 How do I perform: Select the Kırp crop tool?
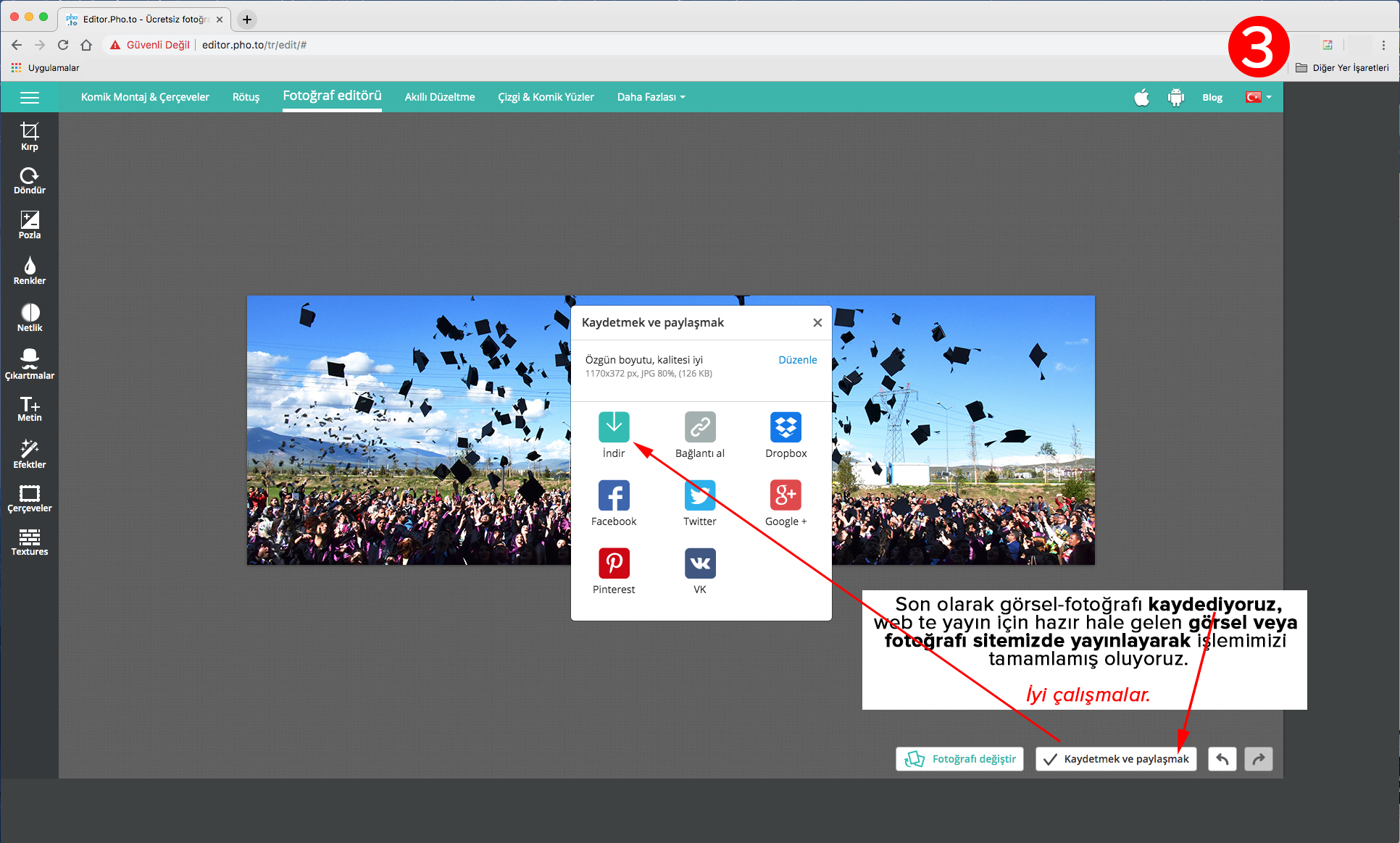pos(29,135)
